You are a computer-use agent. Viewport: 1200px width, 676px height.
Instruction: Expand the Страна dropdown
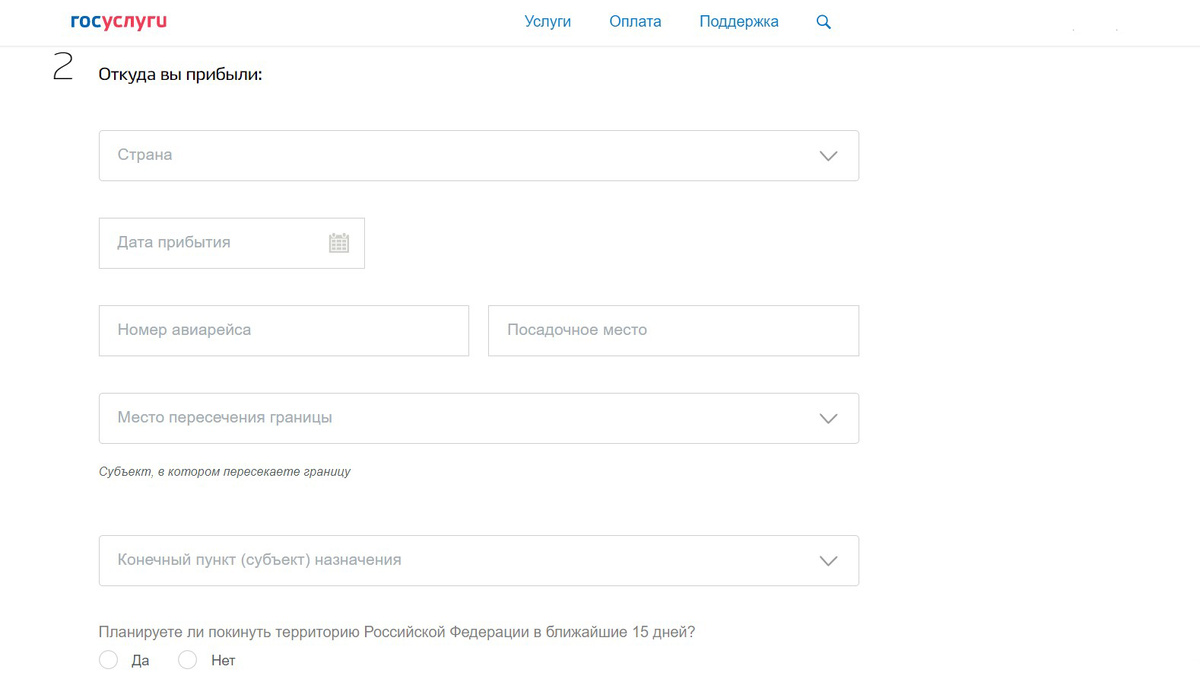pyautogui.click(x=479, y=155)
